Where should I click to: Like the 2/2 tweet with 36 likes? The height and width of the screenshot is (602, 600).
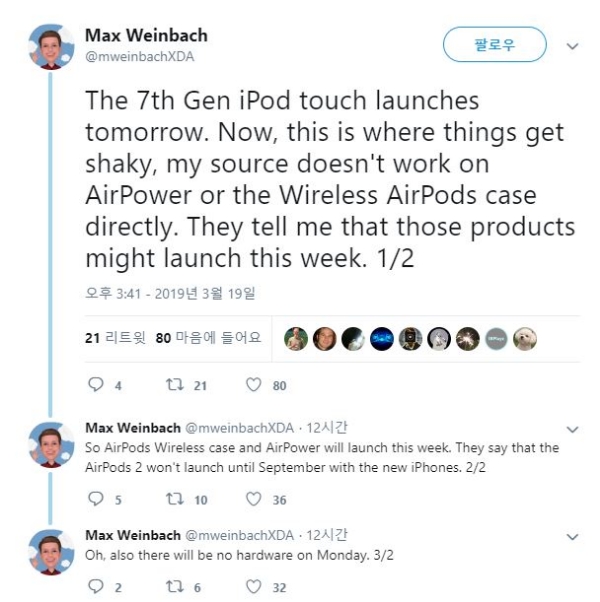(x=253, y=499)
